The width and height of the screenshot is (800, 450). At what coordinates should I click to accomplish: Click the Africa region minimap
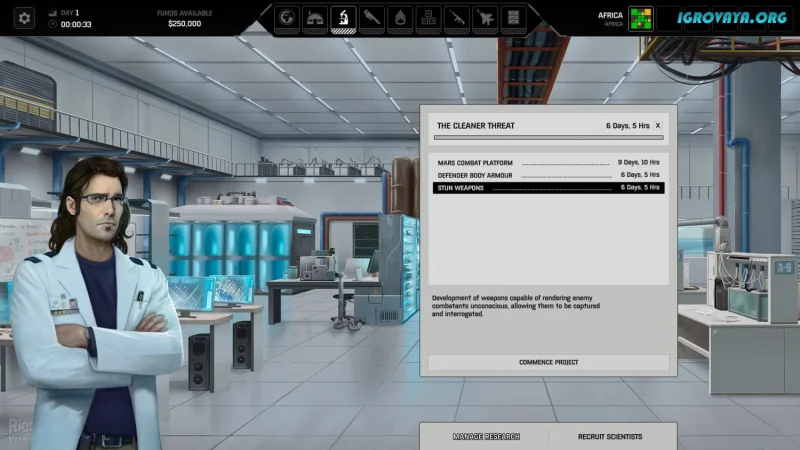(641, 18)
